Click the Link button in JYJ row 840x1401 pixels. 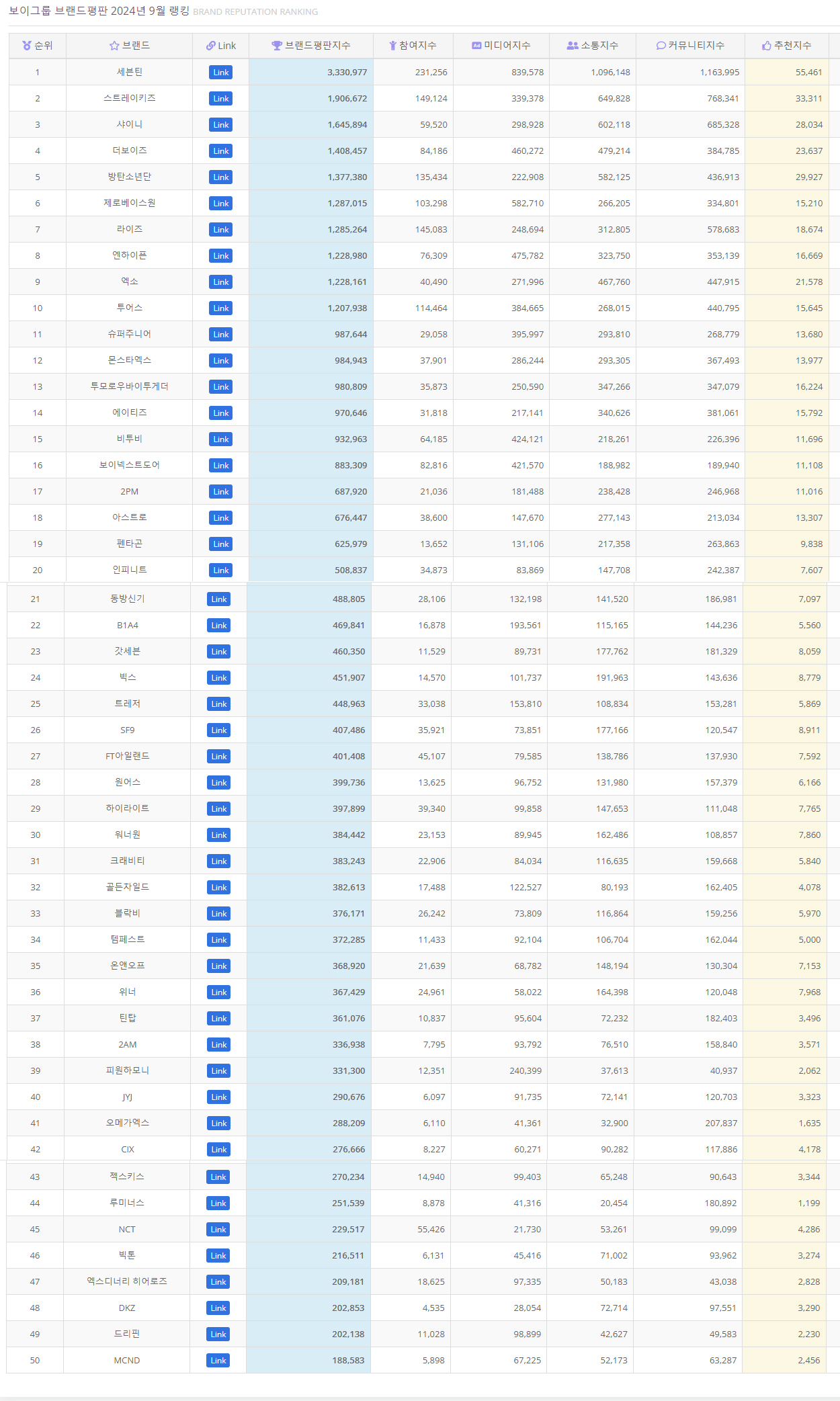click(219, 1097)
